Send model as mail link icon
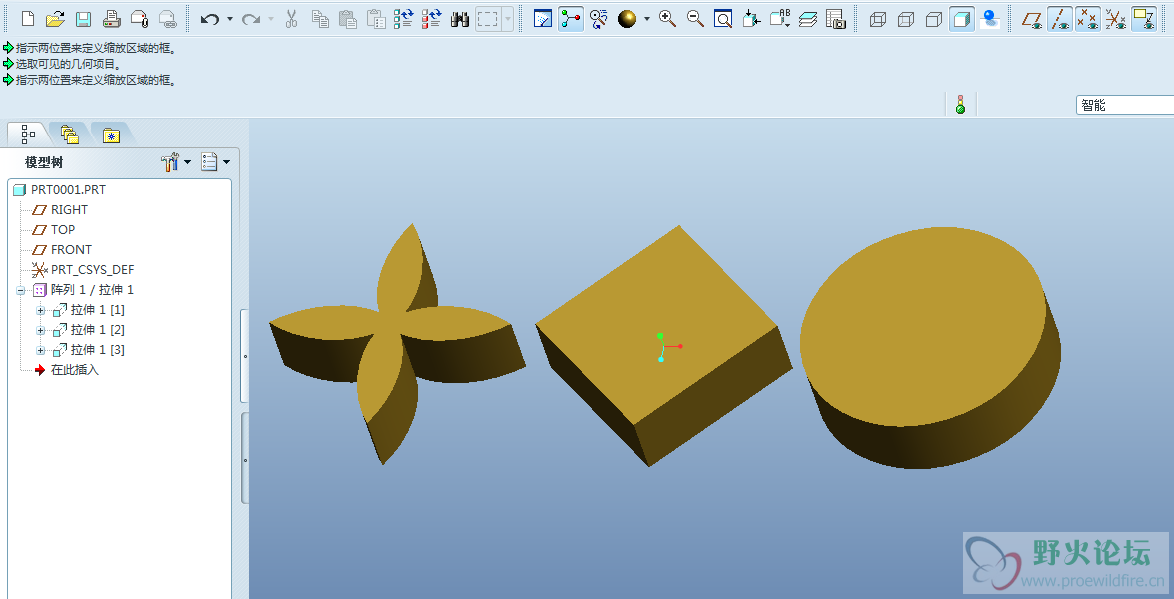Screen dimensions: 1174x599 (167, 19)
